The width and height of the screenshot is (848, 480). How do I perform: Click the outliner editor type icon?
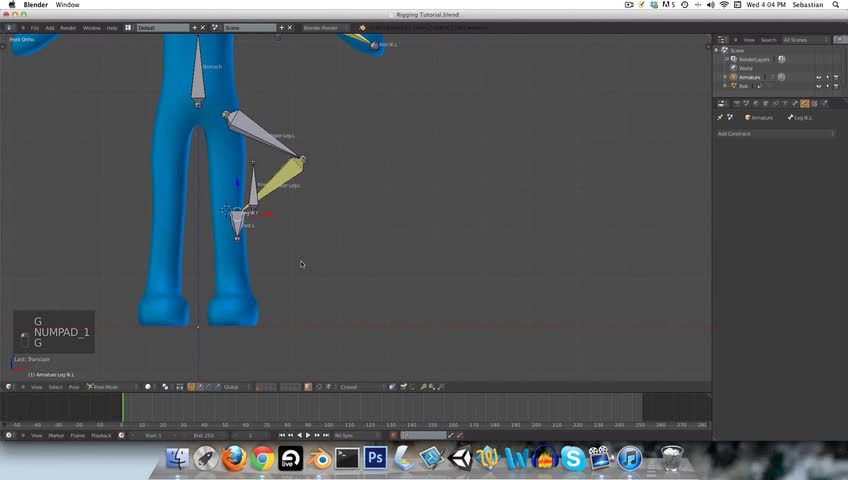(x=721, y=40)
